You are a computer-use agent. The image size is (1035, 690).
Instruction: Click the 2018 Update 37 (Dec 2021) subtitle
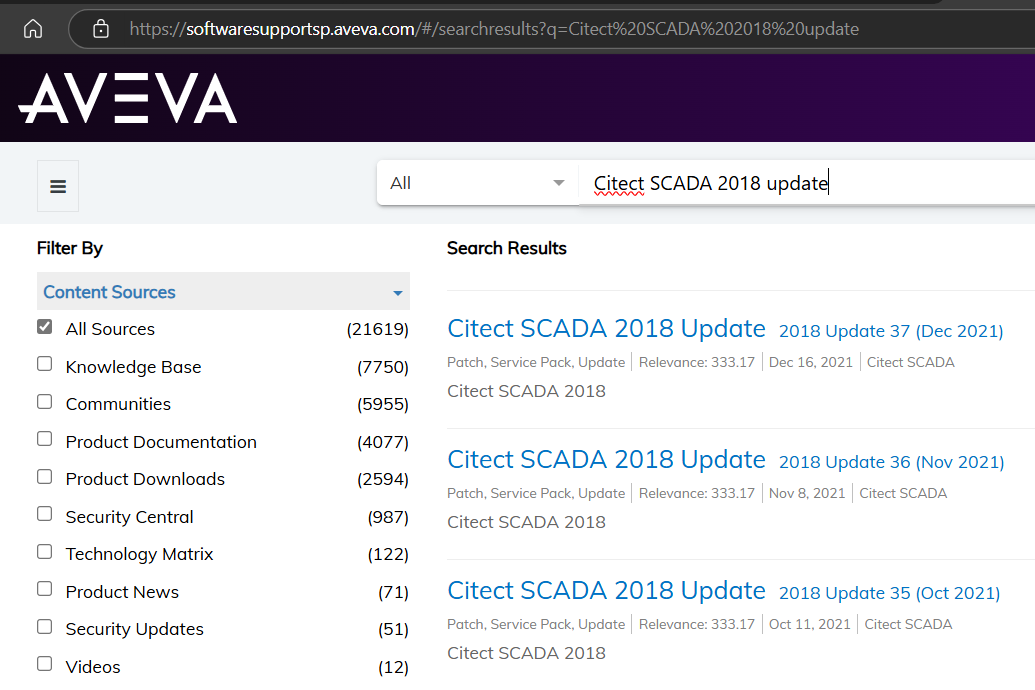pos(891,331)
